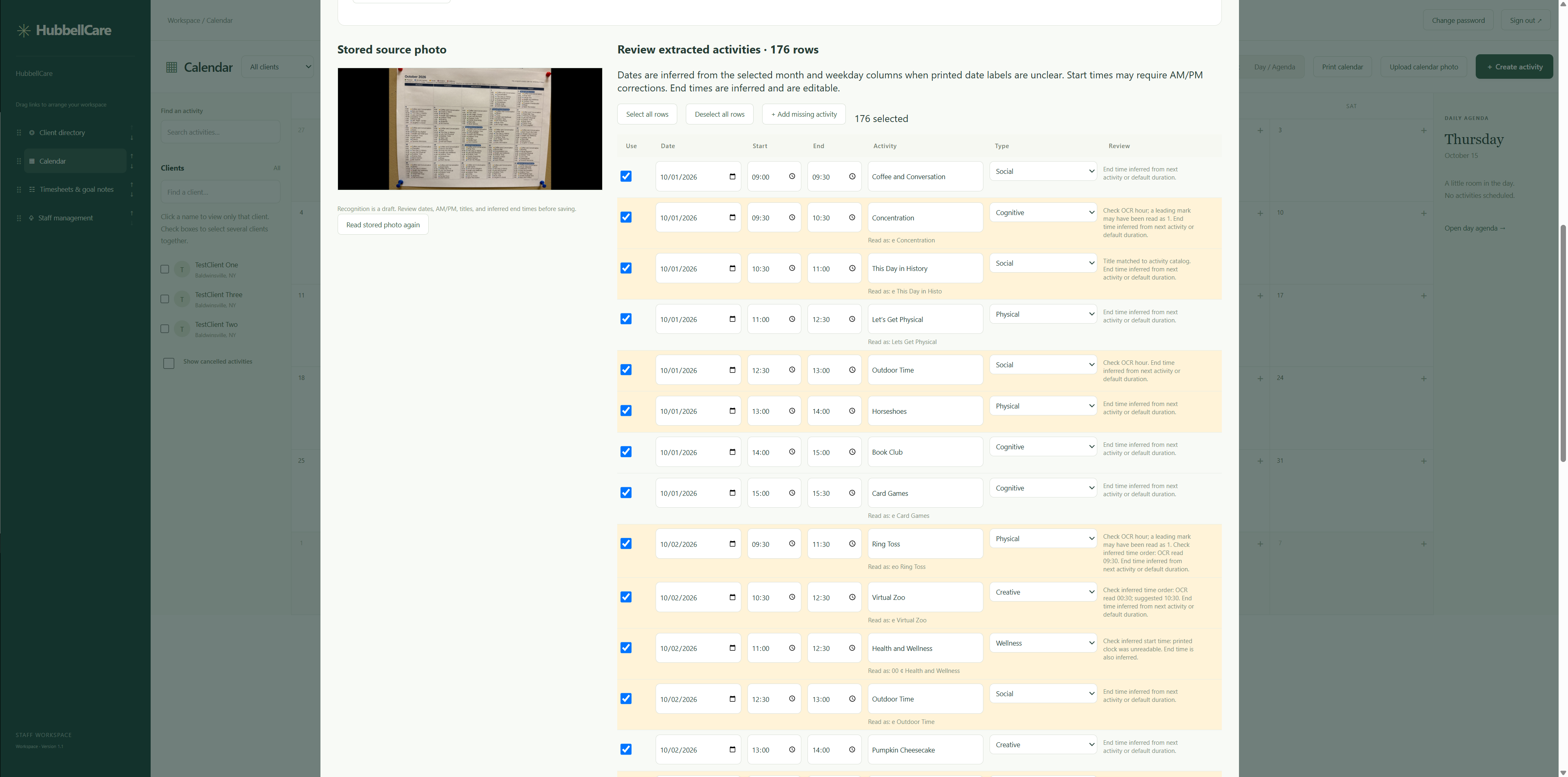Uncheck Use box for Concentration row
The width and height of the screenshot is (1568, 777).
pos(626,217)
